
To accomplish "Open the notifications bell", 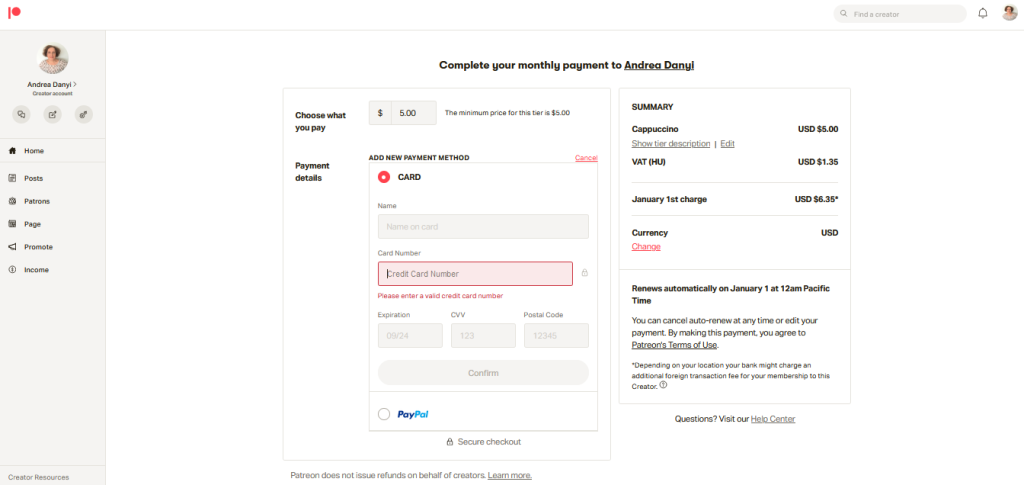I will [983, 13].
